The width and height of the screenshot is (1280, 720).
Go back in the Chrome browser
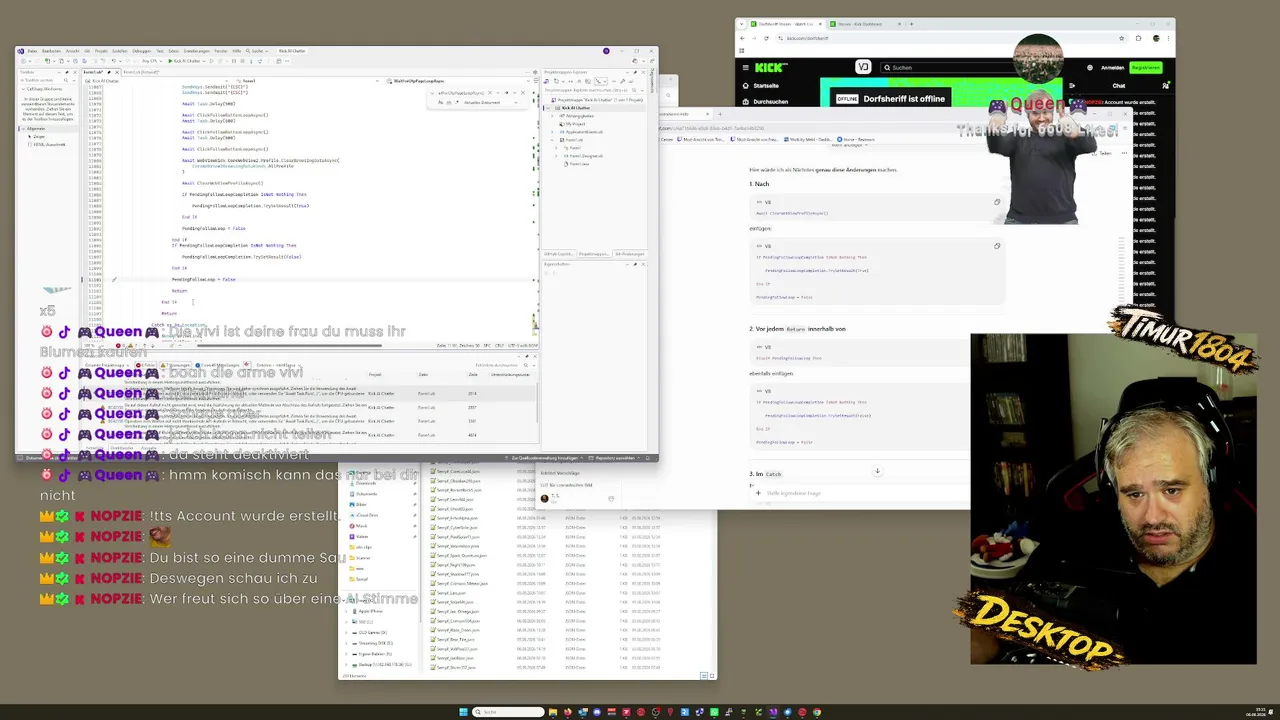(742, 38)
